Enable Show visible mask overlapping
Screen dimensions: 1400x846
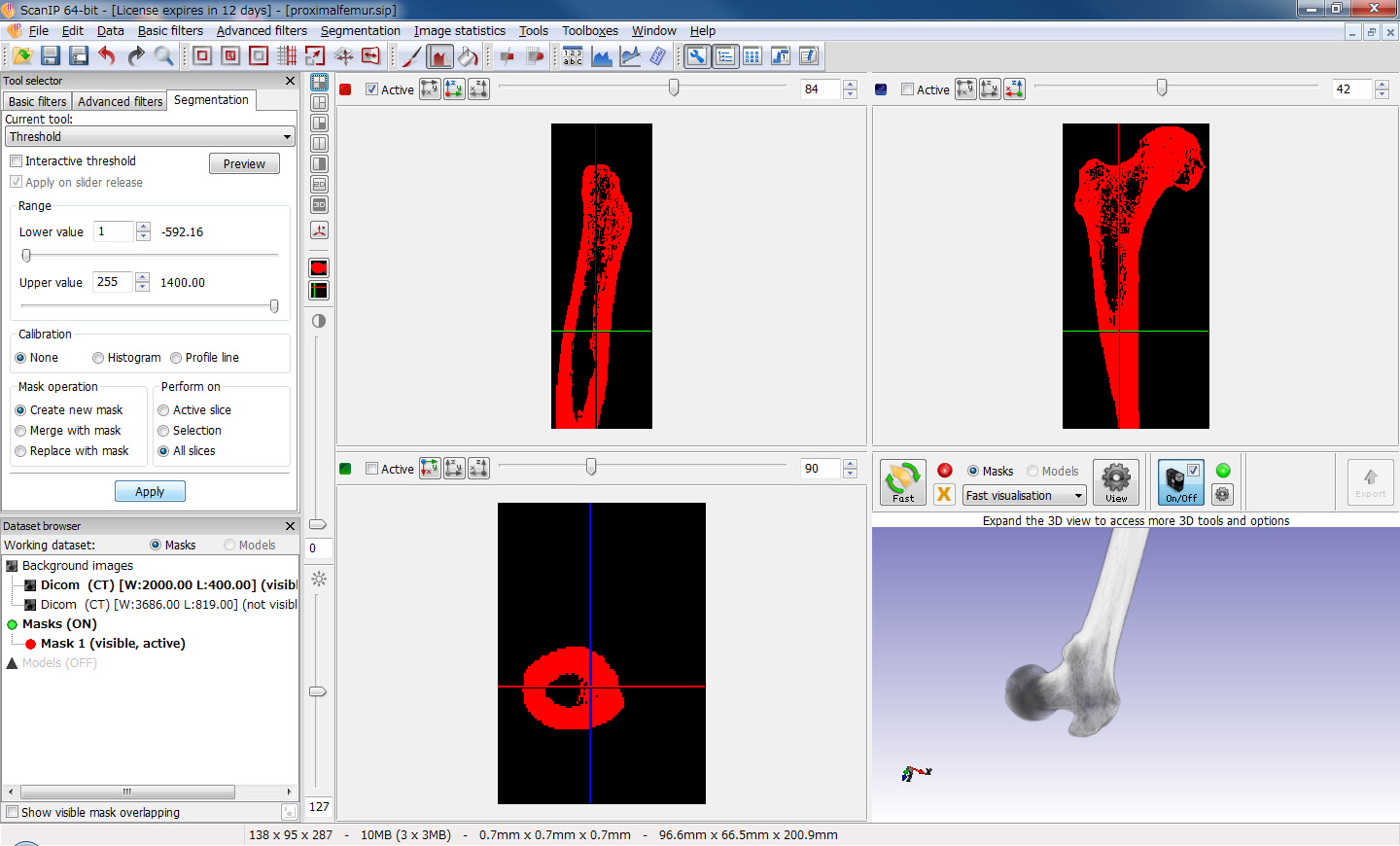click(x=13, y=812)
